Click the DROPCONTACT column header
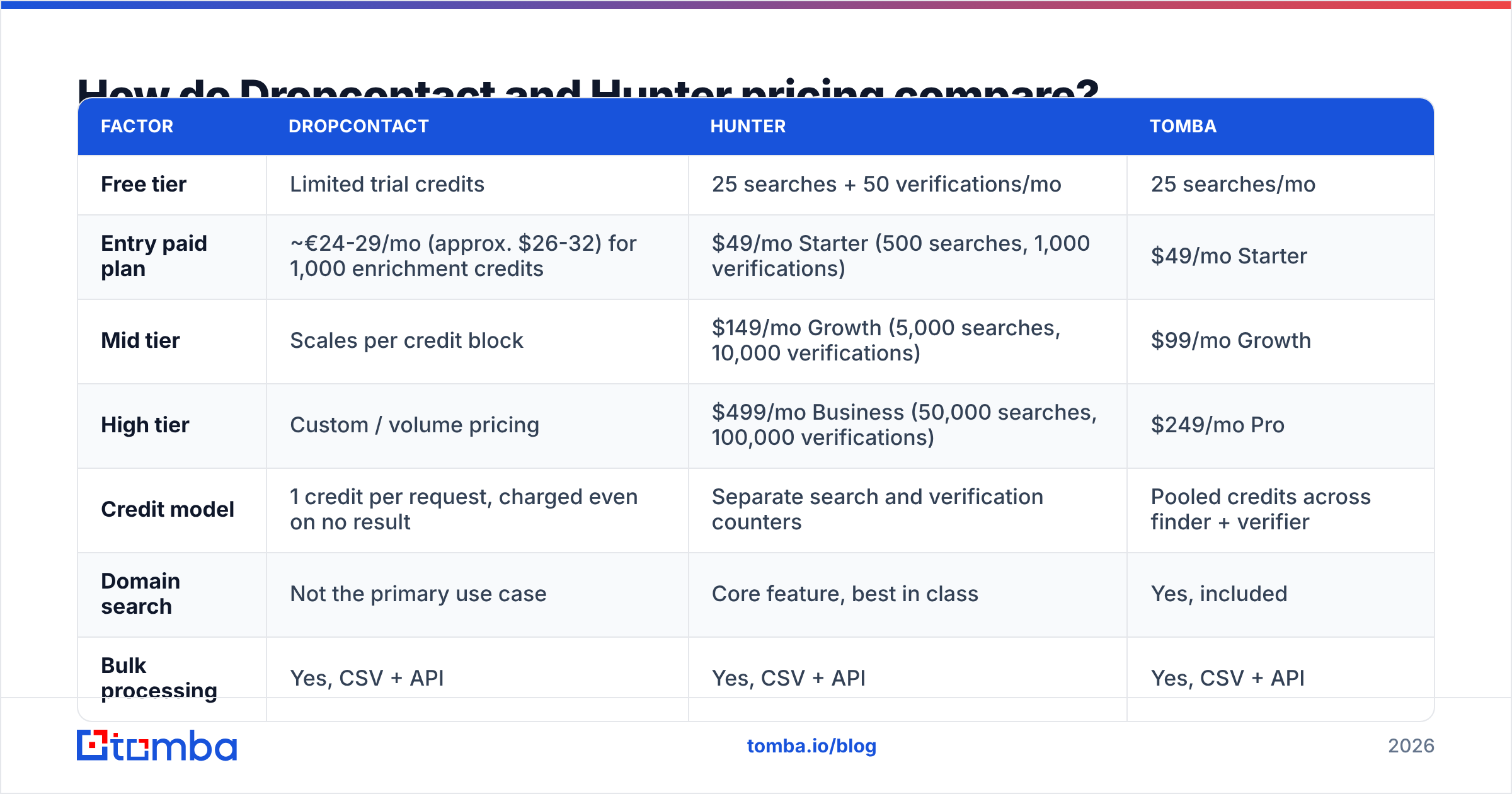Viewport: 1512px width, 794px height. 358,126
